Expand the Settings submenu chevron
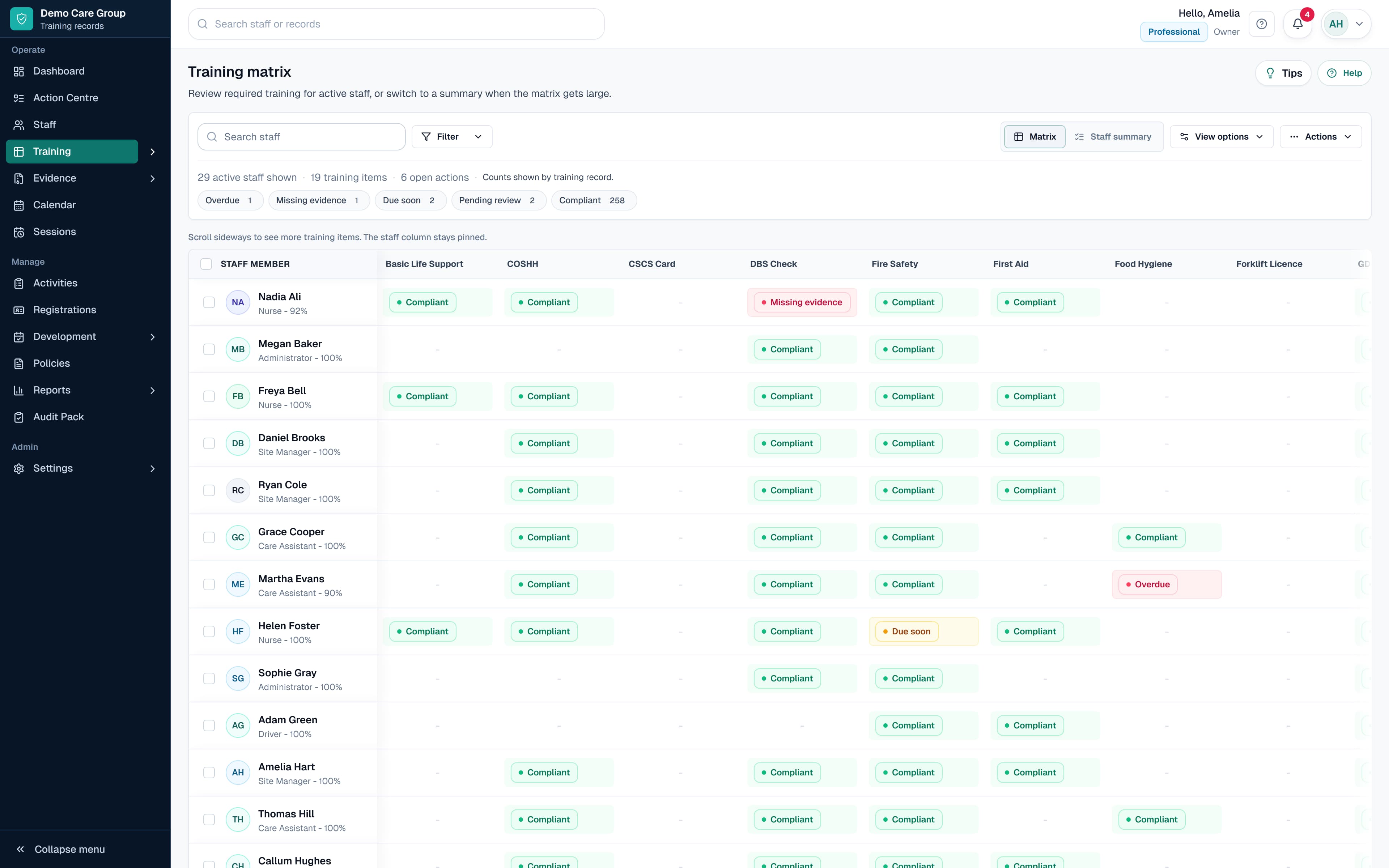The width and height of the screenshot is (1389, 868). (153, 468)
